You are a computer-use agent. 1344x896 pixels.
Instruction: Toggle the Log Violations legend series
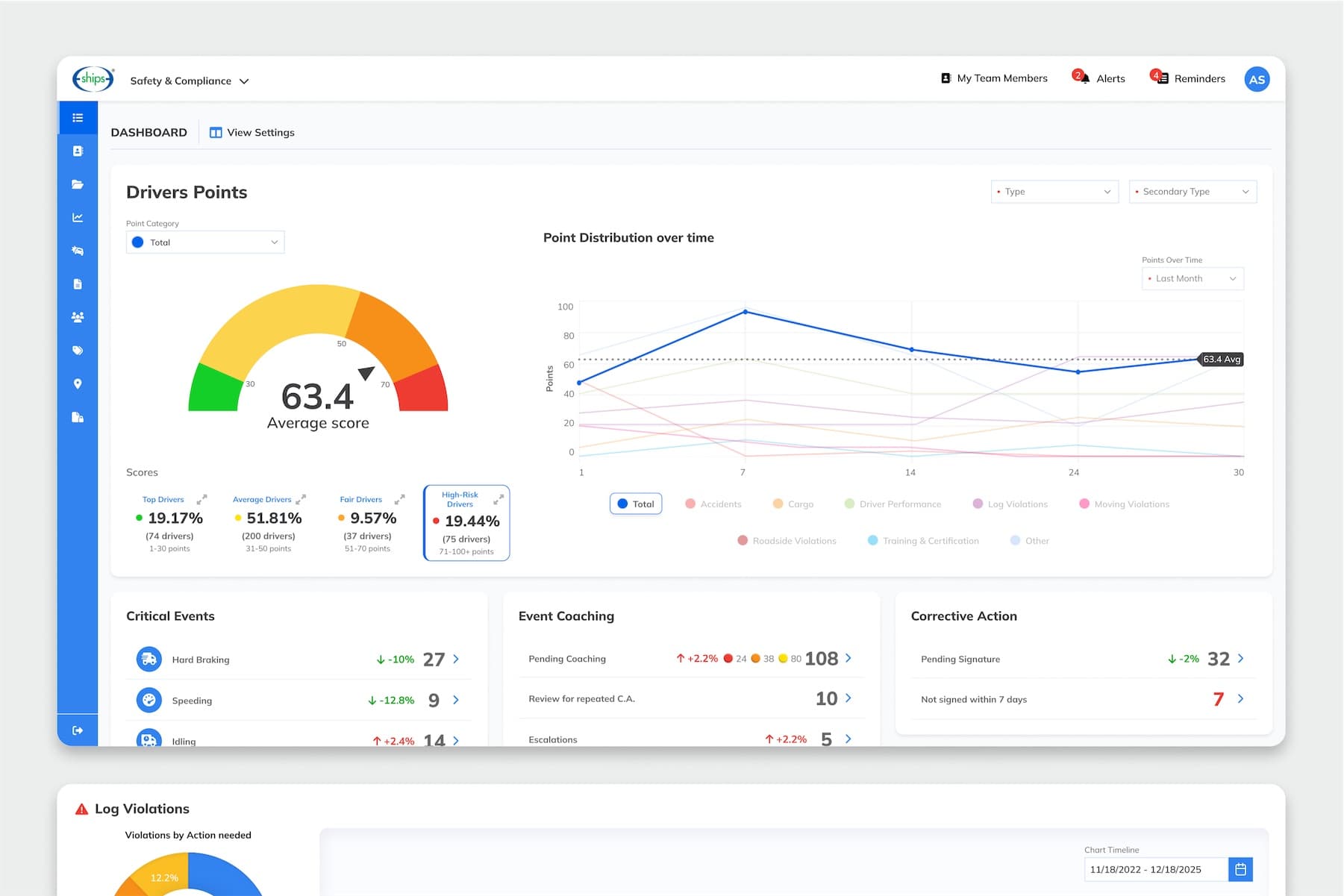[1010, 504]
